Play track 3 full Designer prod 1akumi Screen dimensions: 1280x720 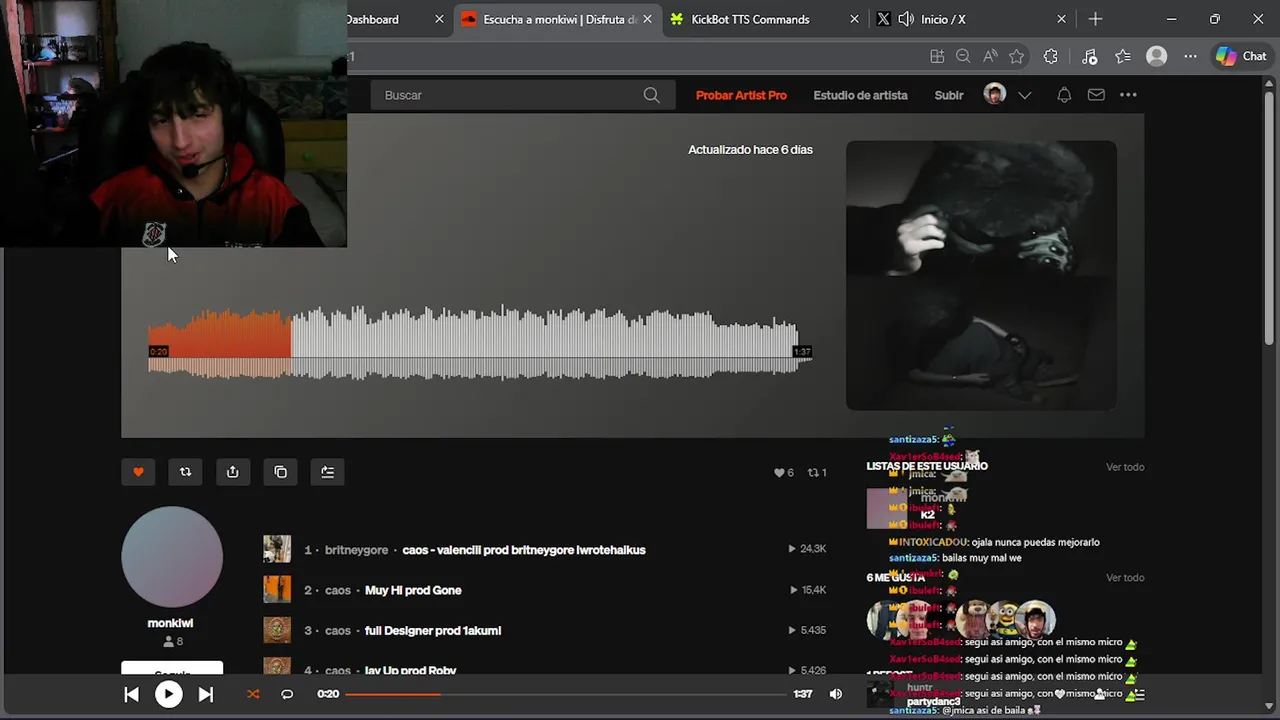click(433, 631)
